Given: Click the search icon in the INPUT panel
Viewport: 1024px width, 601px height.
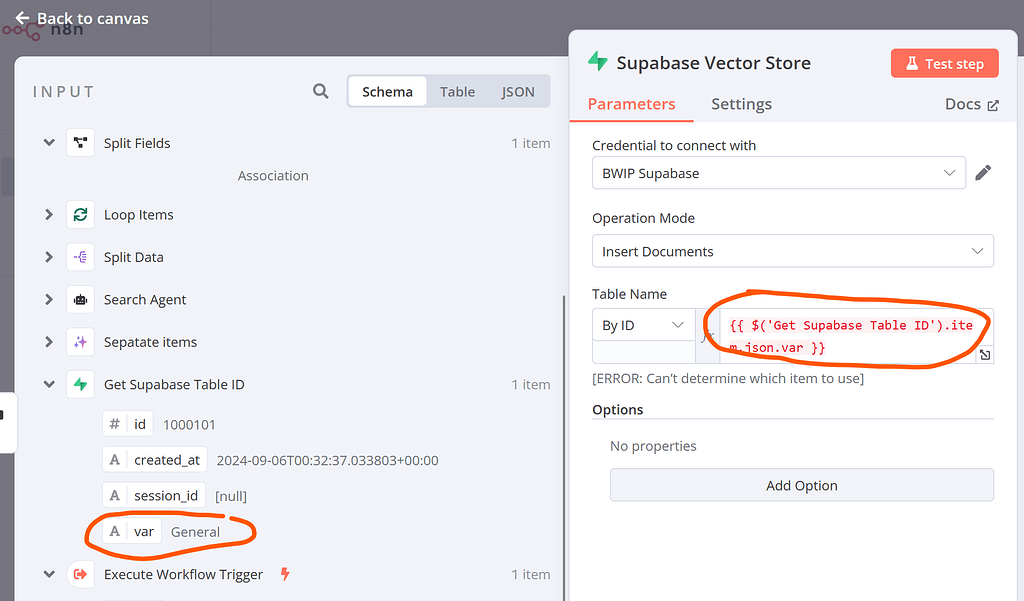Looking at the screenshot, I should (320, 91).
